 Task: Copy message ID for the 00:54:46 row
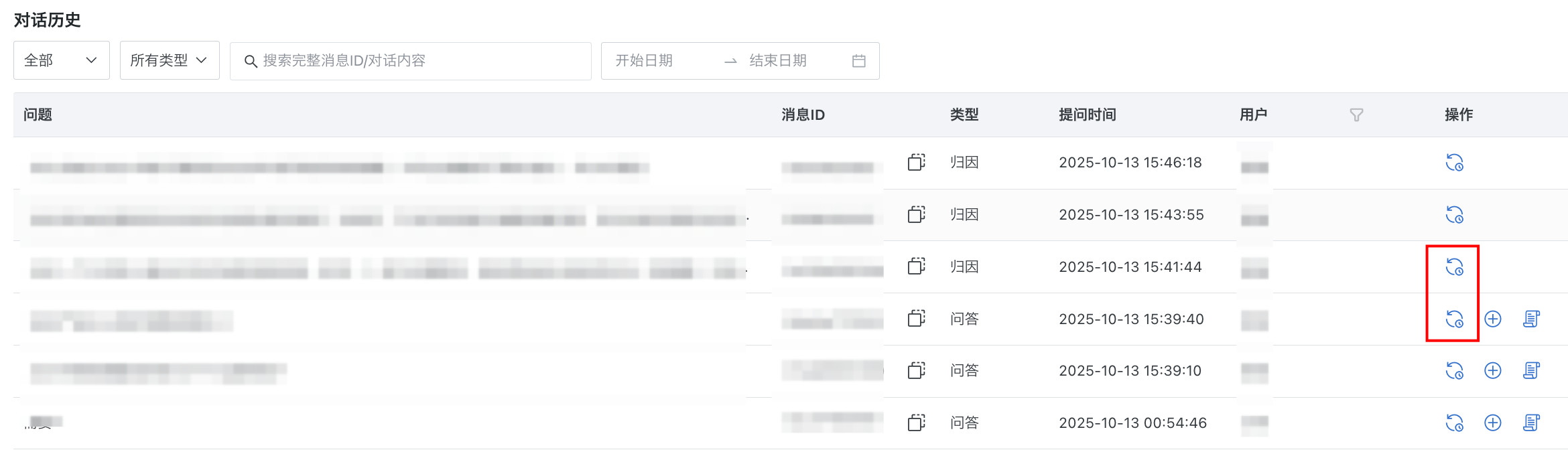[x=916, y=423]
